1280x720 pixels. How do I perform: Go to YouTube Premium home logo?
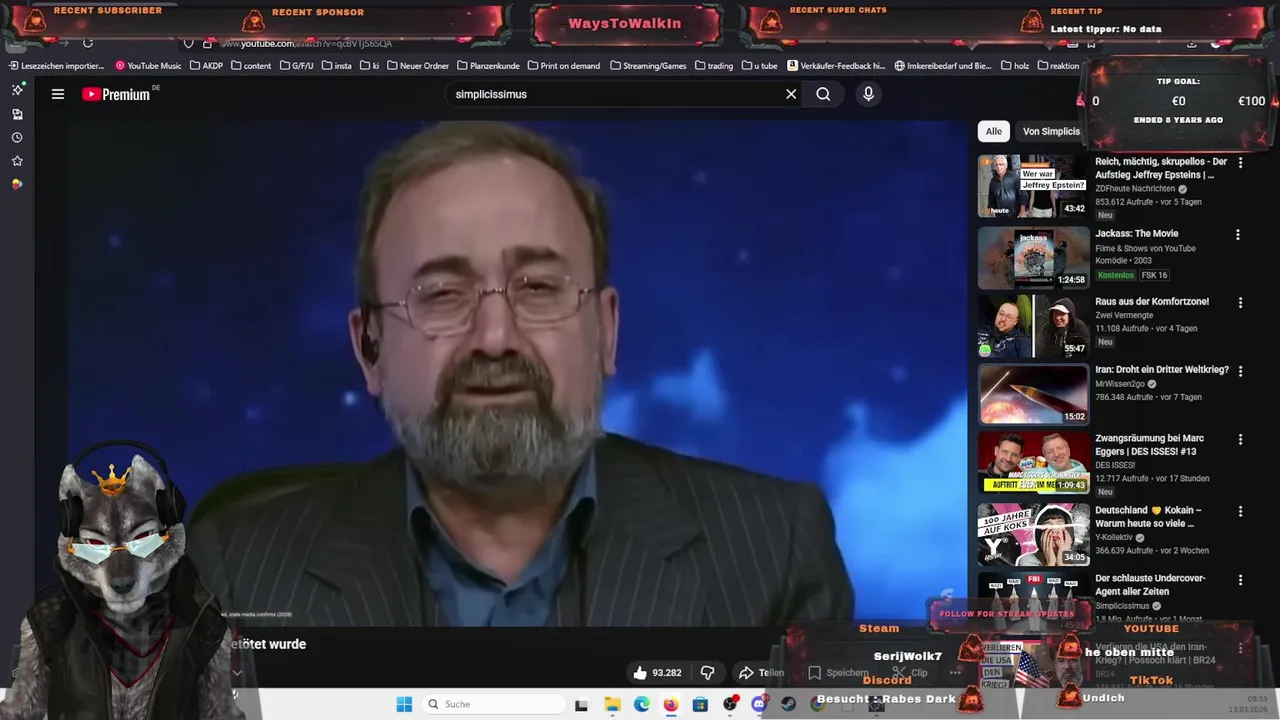(116, 94)
